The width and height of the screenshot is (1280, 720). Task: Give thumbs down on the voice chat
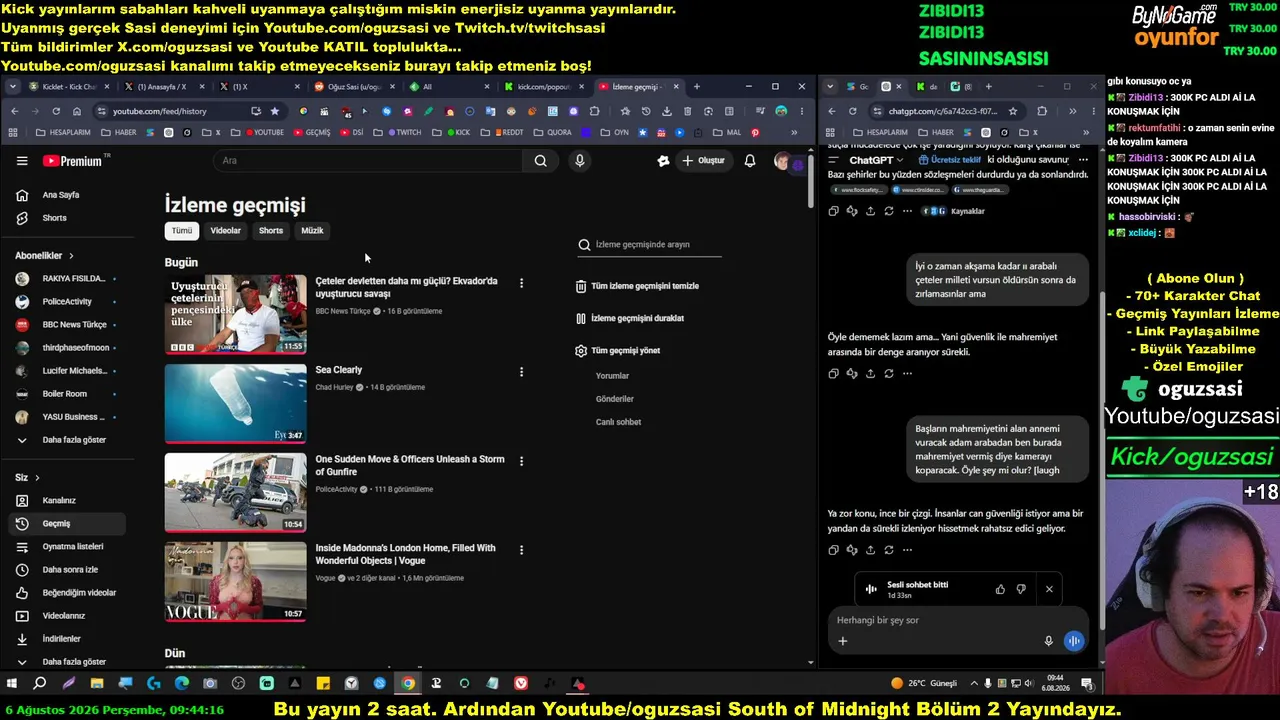[x=1021, y=589]
